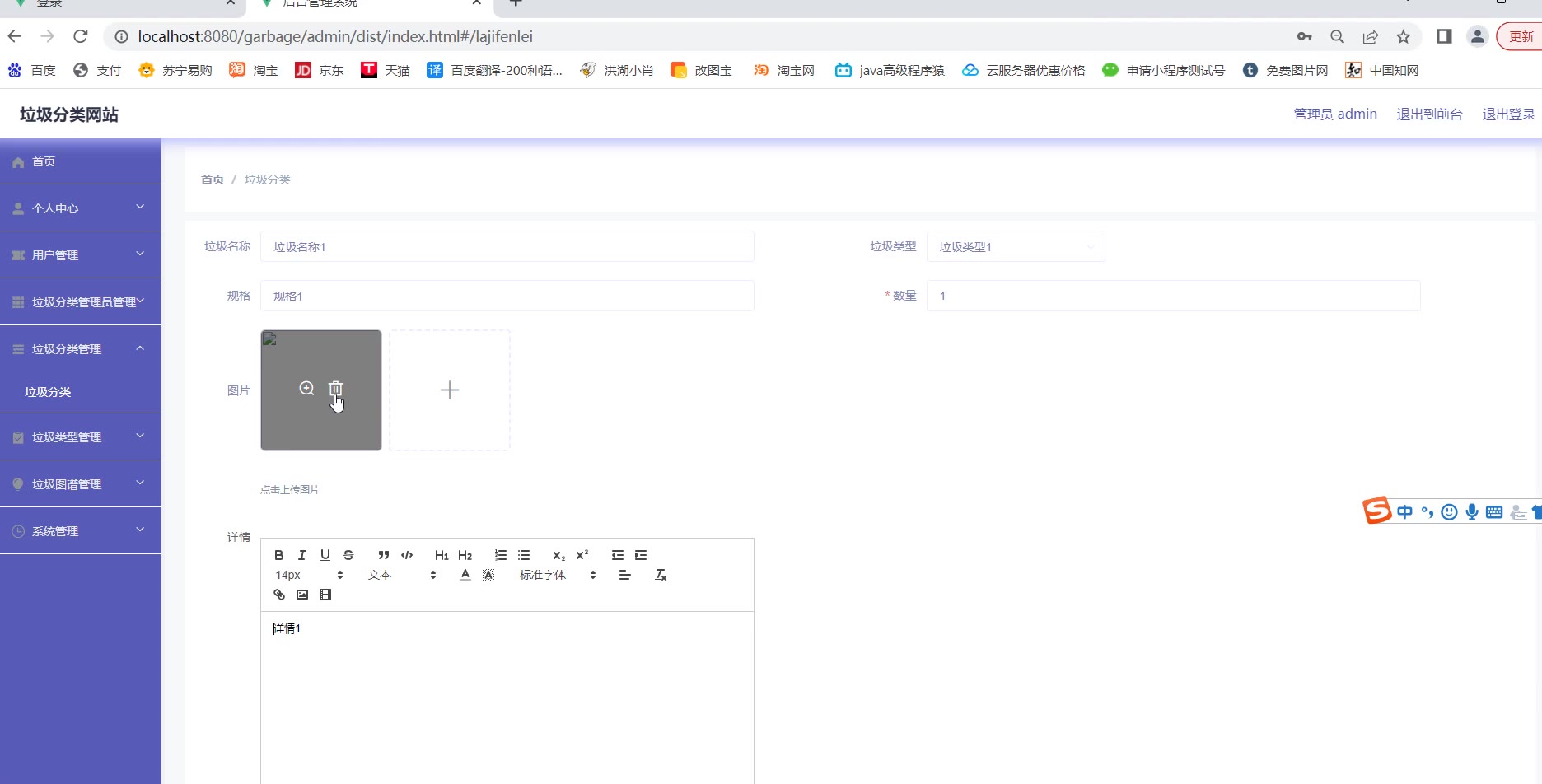The image size is (1542, 784).
Task: Open the 垃圾类型 select dropdown
Action: coord(1016,247)
